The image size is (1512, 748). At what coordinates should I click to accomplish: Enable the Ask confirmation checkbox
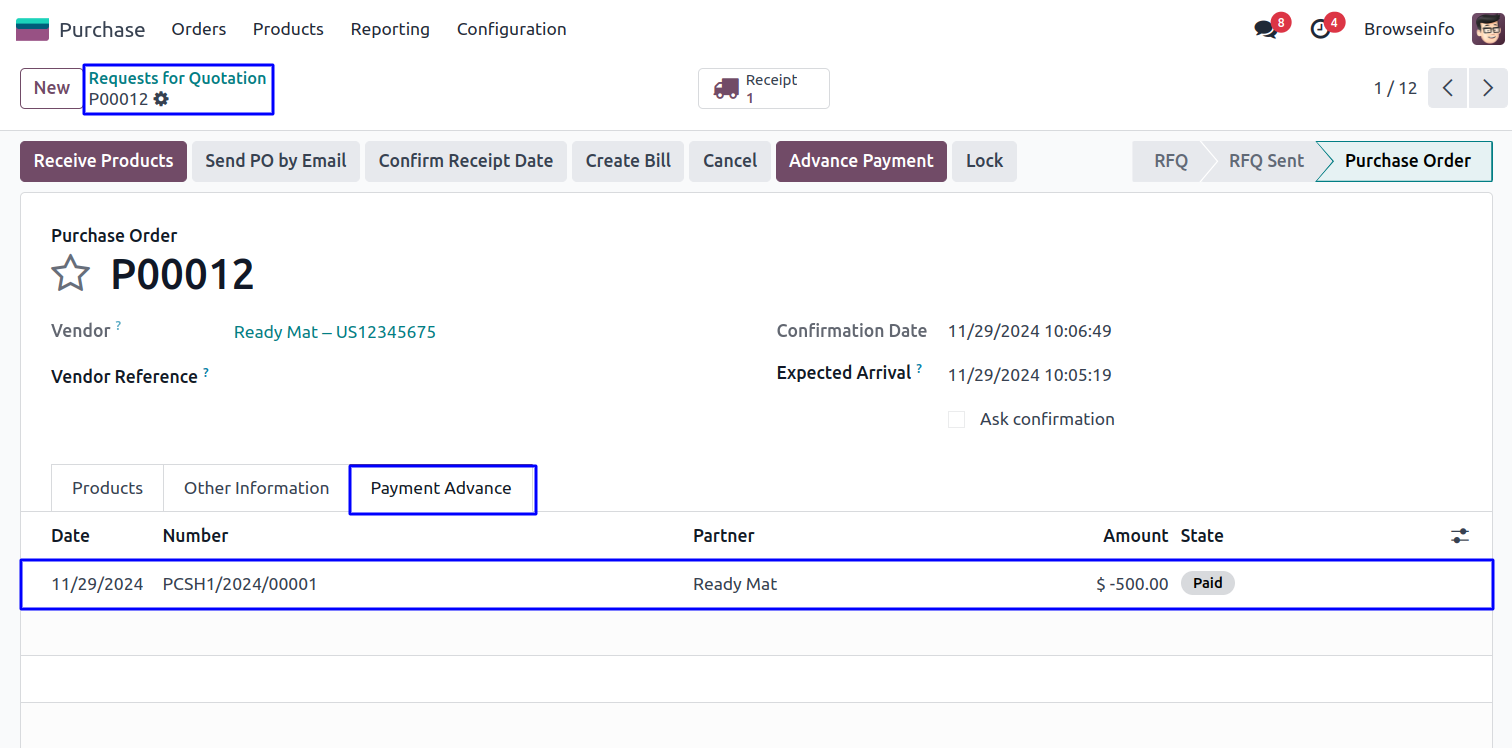pos(957,420)
